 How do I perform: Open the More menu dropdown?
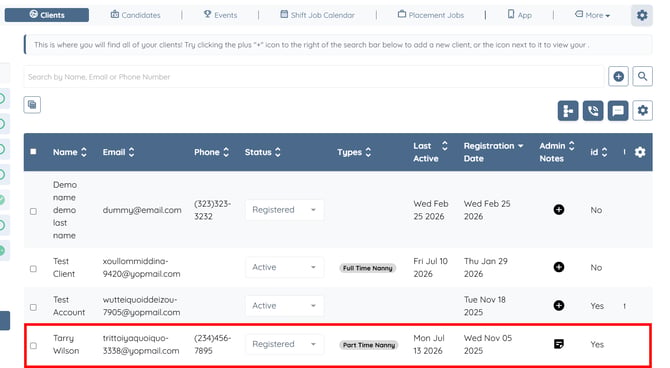pyautogui.click(x=592, y=15)
